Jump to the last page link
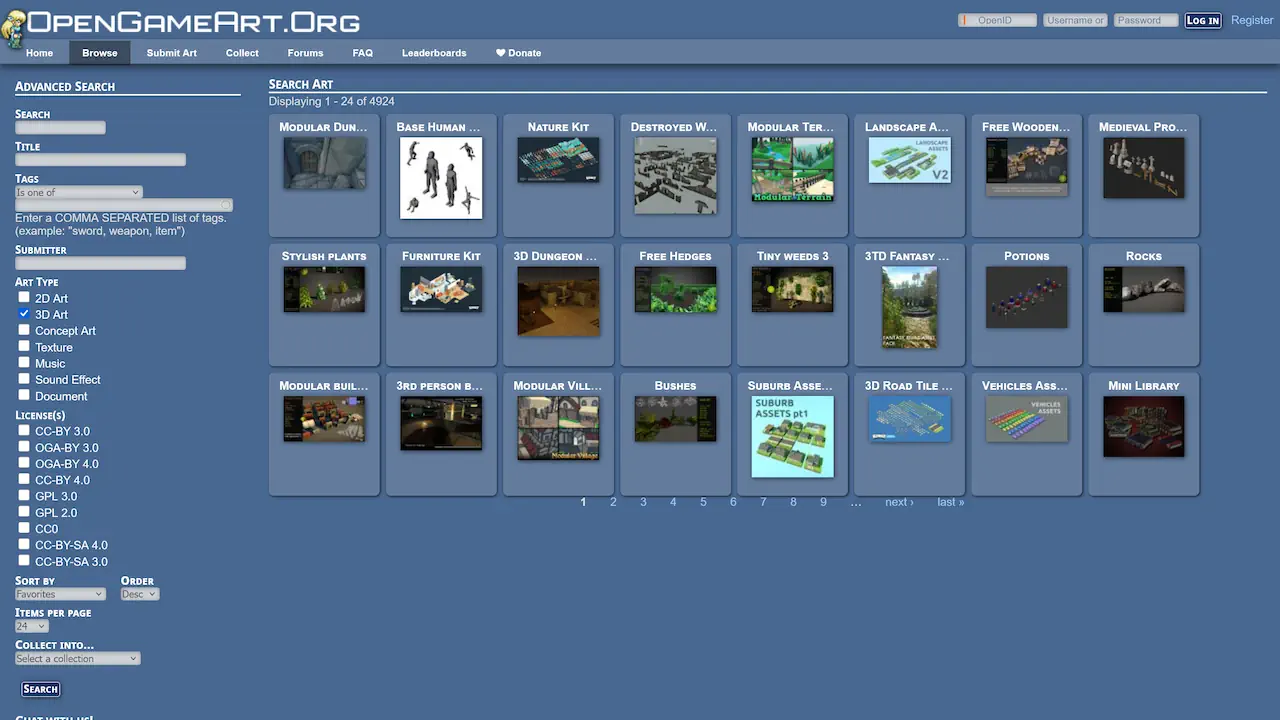The height and width of the screenshot is (720, 1280). coord(951,502)
